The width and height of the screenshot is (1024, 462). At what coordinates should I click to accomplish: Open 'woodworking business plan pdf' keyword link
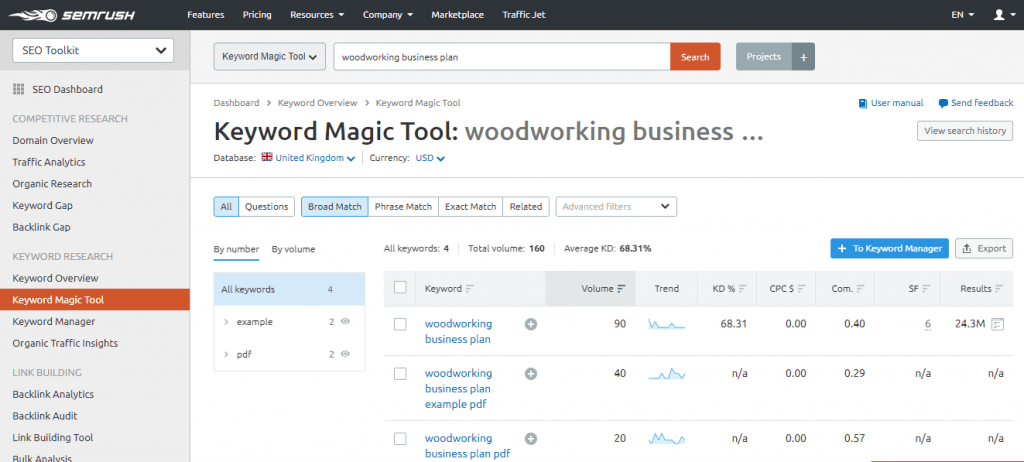(467, 446)
